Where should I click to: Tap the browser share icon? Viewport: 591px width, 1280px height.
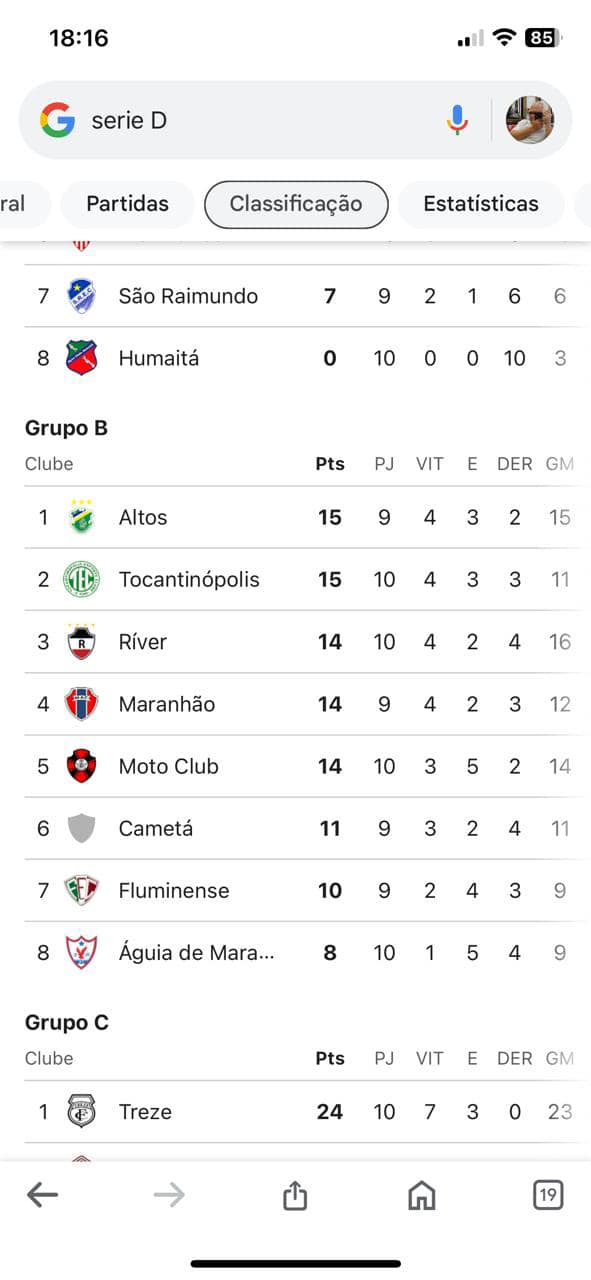click(x=294, y=1194)
